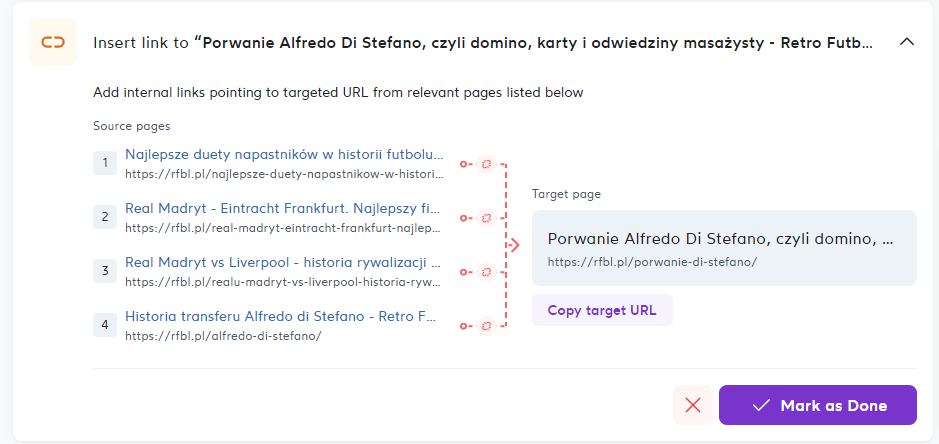Click link icon beside source page 2

pos(487,217)
